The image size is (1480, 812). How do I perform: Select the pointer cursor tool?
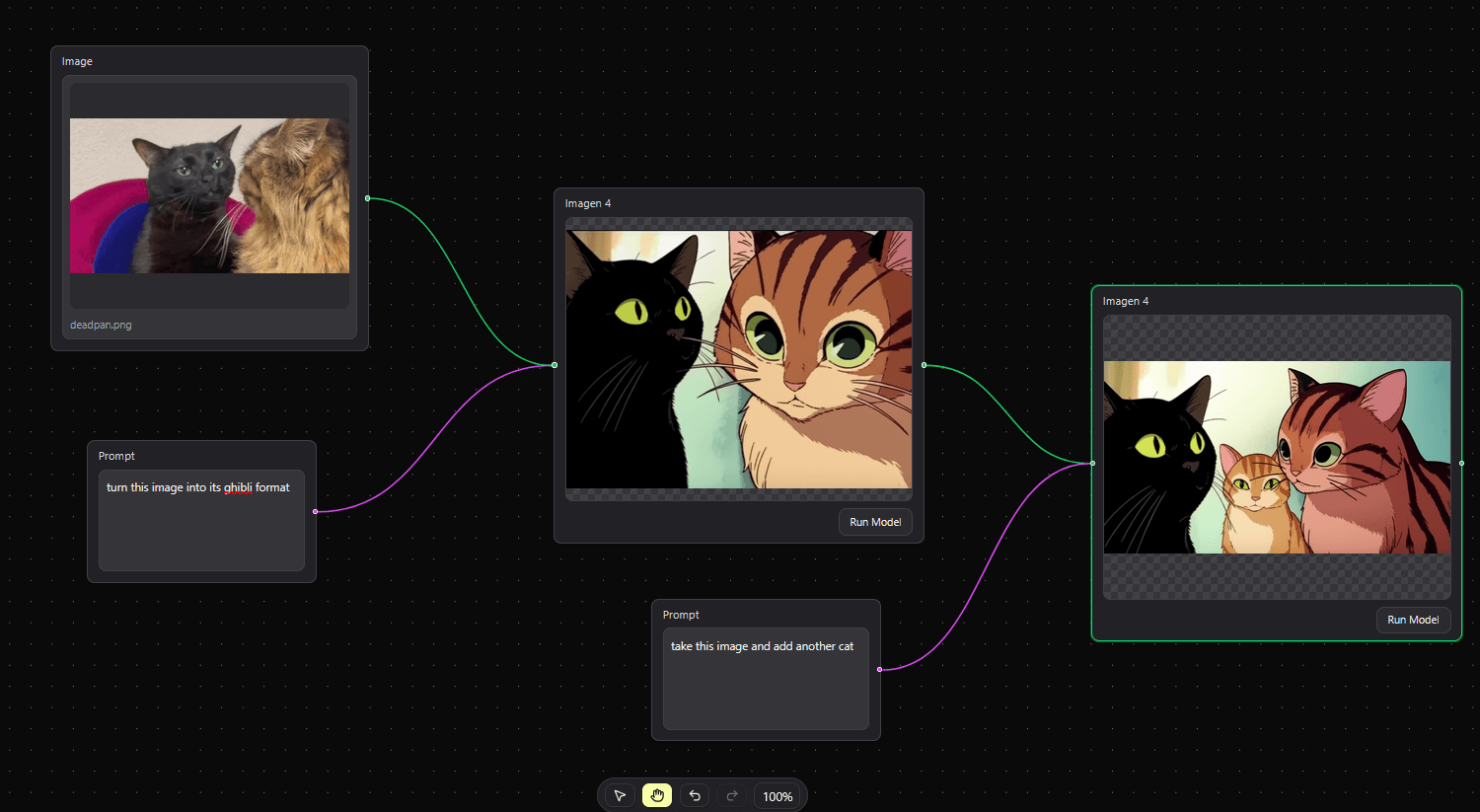point(620,795)
